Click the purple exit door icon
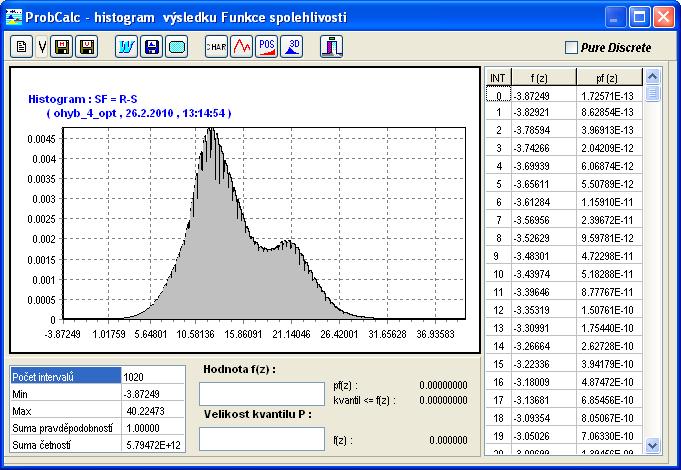 click(331, 46)
